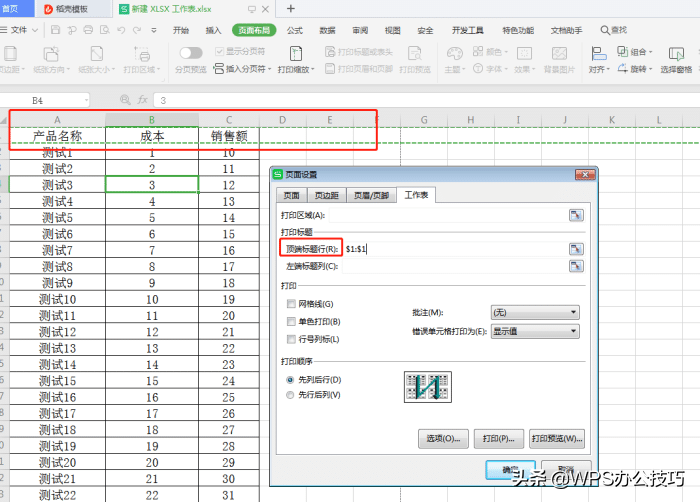Open the rotate dropdown
The height and width of the screenshot is (502, 700).
click(634, 69)
